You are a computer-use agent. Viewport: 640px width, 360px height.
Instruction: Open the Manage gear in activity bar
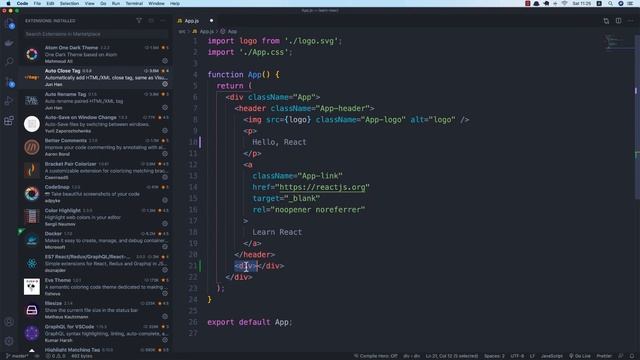pos(9,341)
